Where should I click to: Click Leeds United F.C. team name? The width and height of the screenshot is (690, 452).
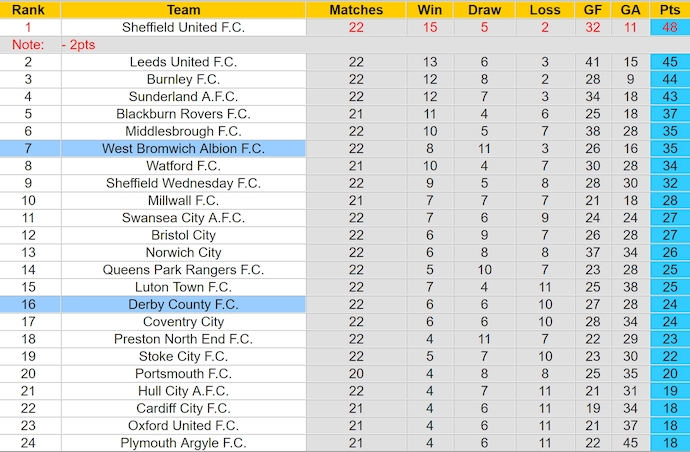click(x=184, y=62)
